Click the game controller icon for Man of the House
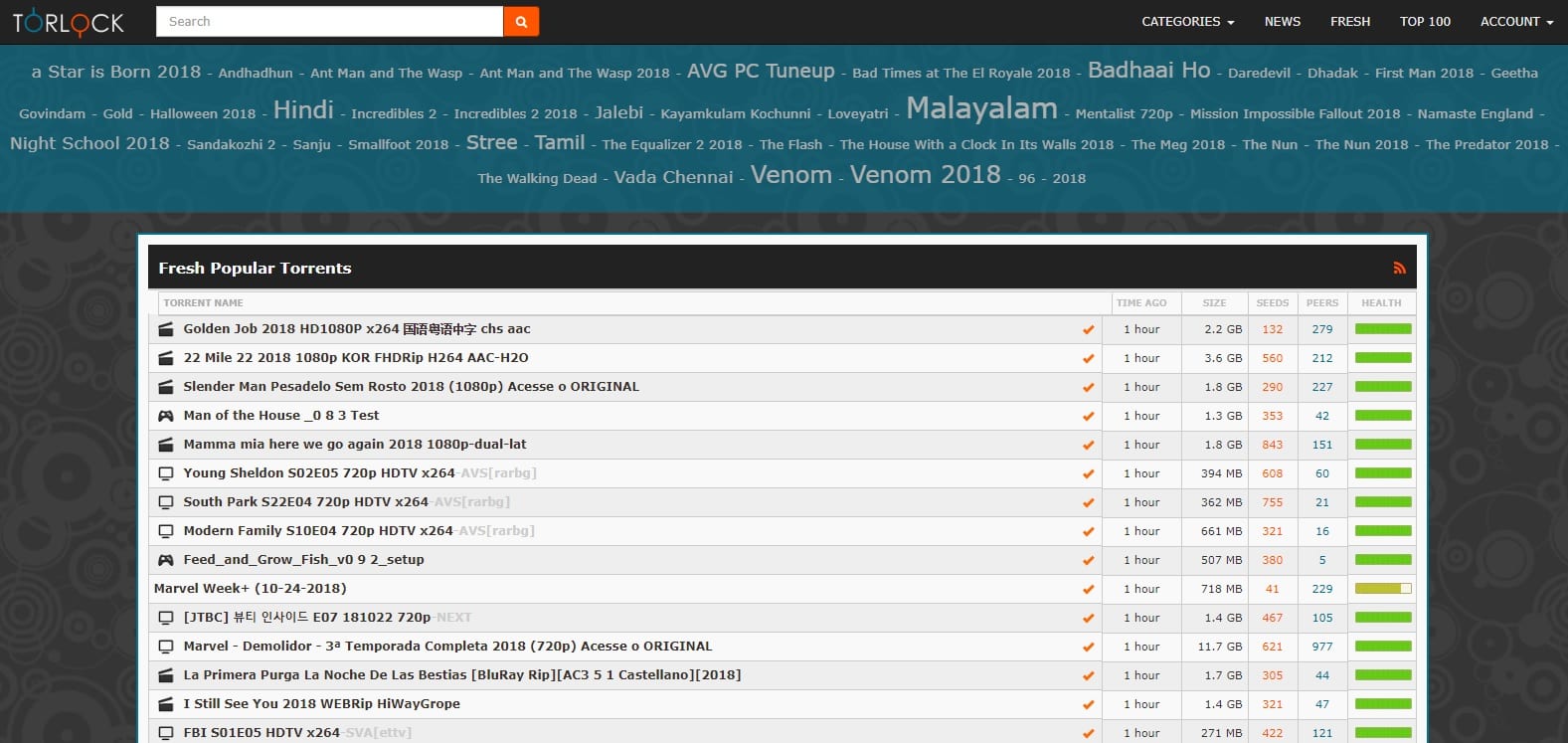Image resolution: width=1568 pixels, height=743 pixels. point(166,416)
